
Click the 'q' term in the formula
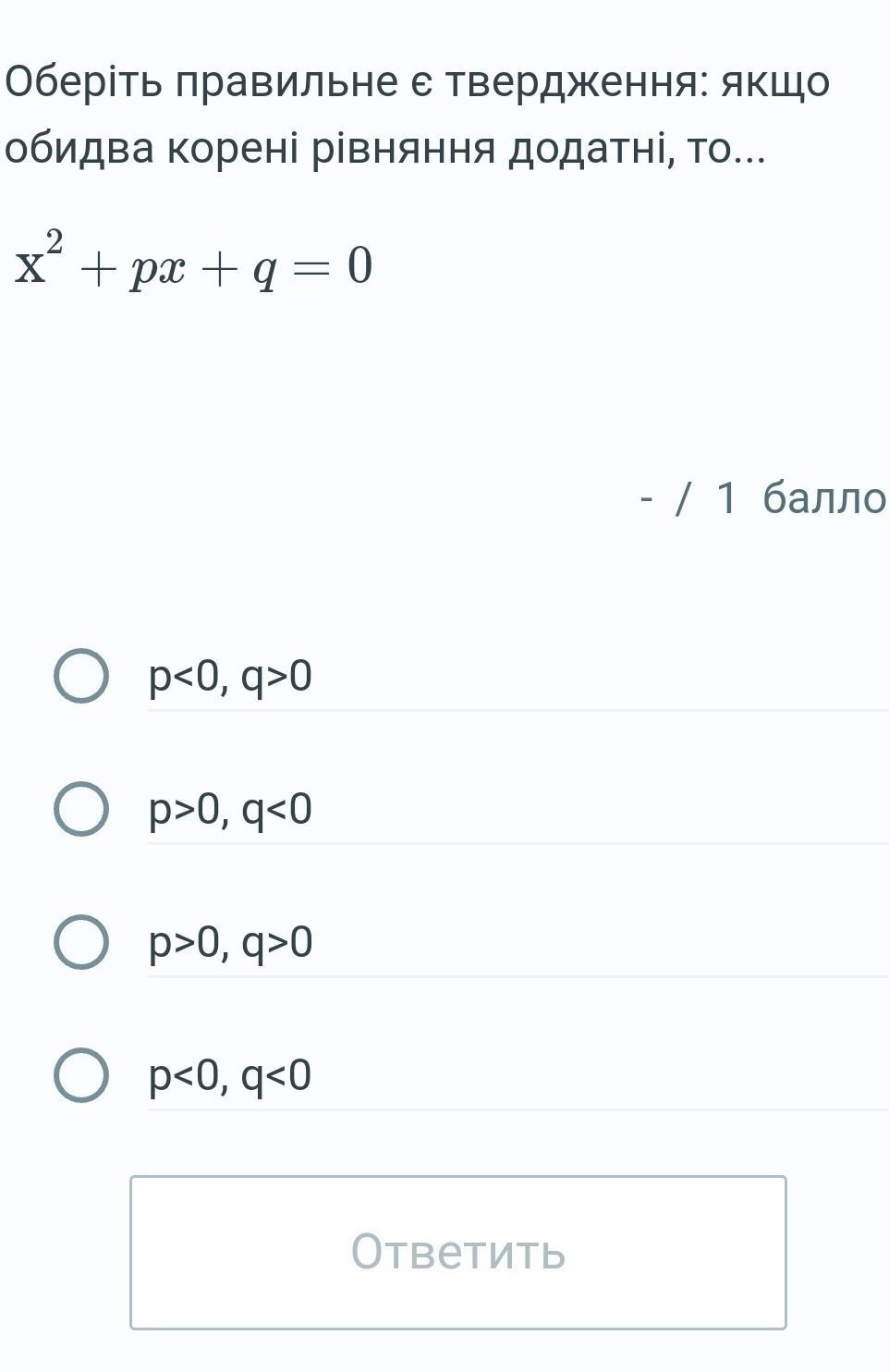[x=266, y=271]
